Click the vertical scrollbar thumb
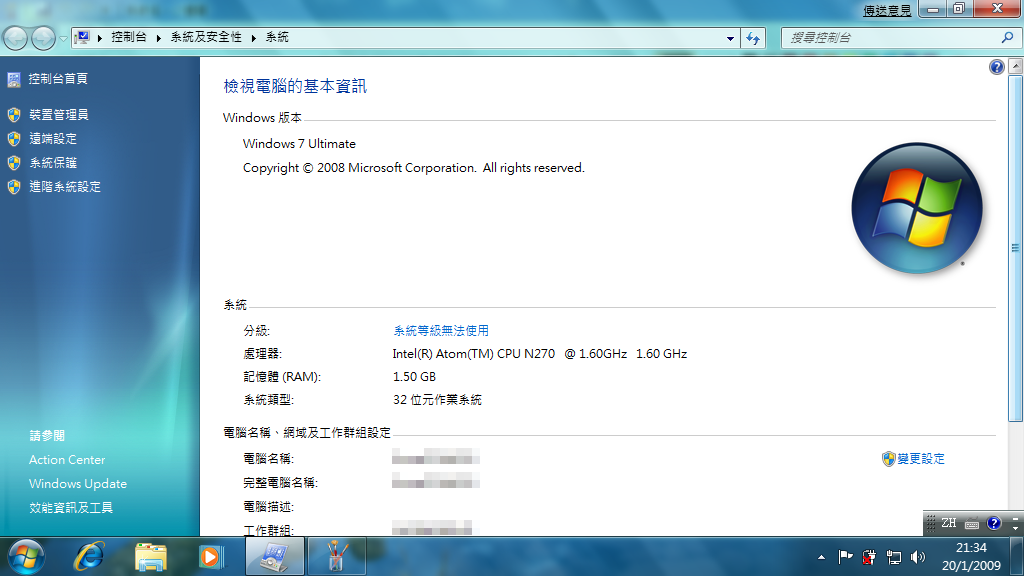This screenshot has width=1024, height=576. 1016,248
